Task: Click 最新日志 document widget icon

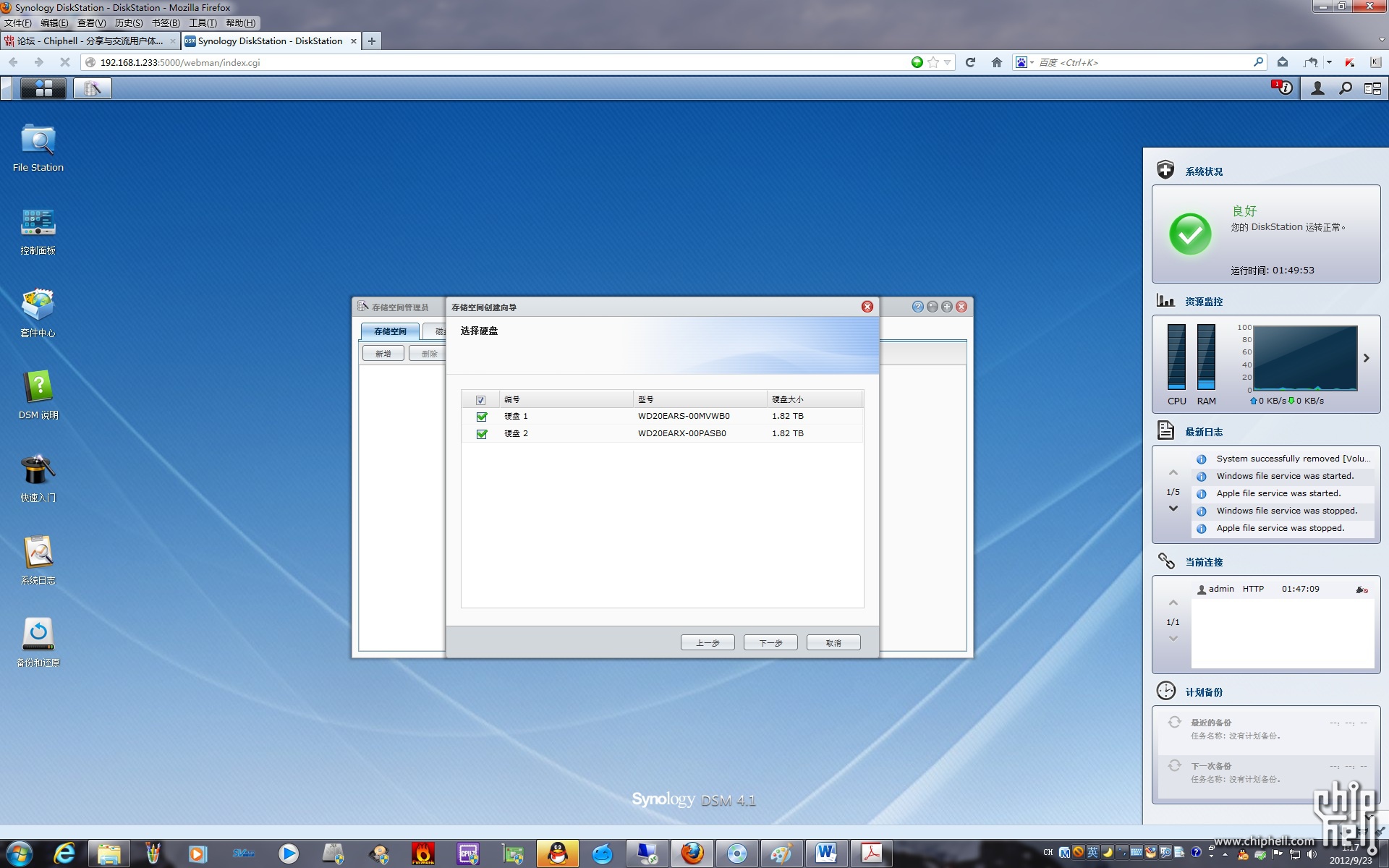Action: pyautogui.click(x=1165, y=430)
